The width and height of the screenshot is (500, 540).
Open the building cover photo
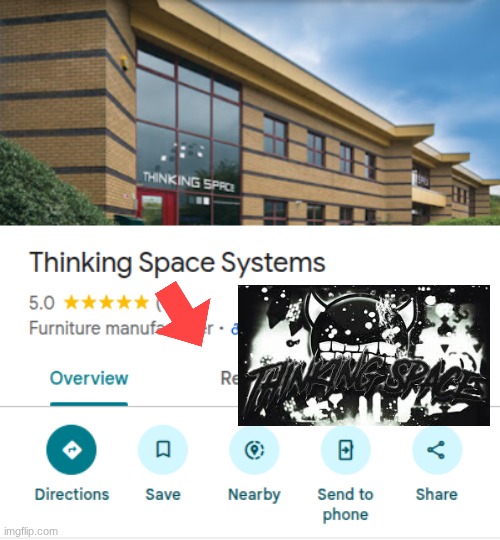(x=250, y=113)
